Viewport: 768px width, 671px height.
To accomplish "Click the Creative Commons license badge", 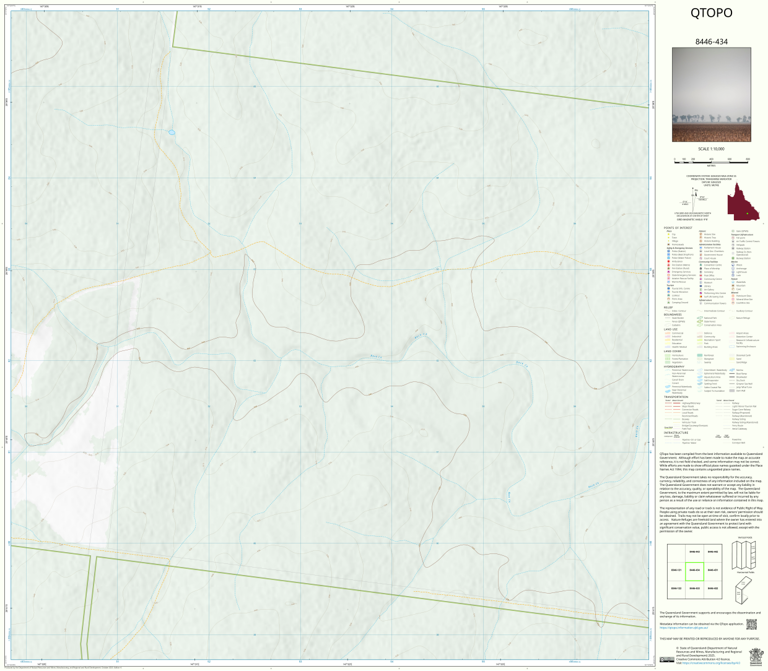I will [x=667, y=660].
